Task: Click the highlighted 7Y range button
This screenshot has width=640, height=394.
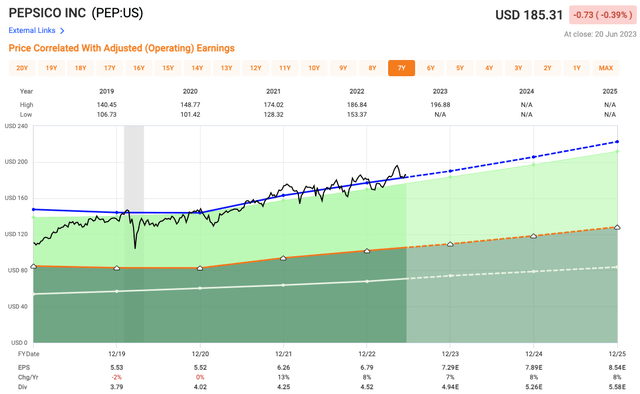Action: pos(402,68)
